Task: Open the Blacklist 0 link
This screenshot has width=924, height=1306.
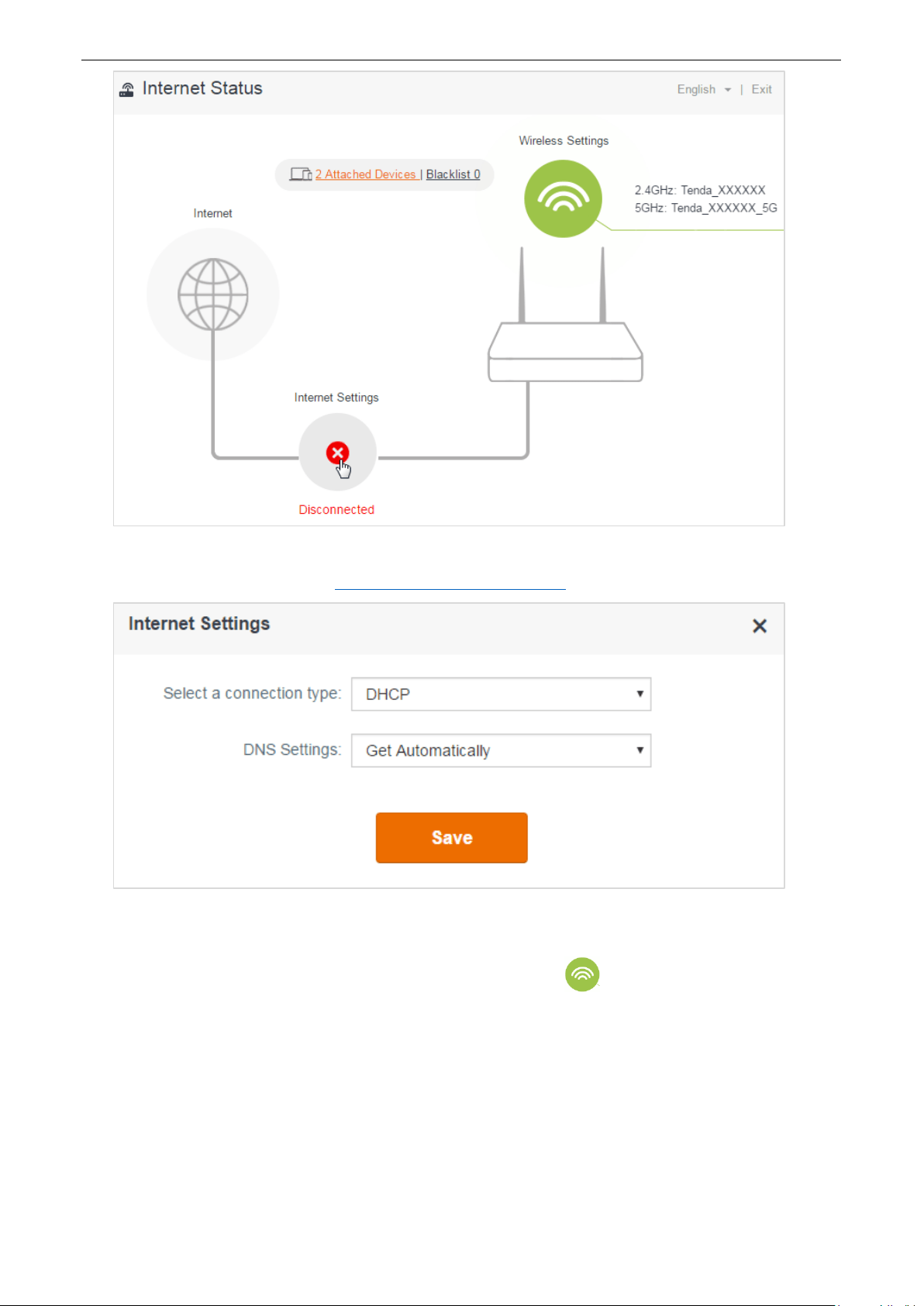Action: (453, 174)
